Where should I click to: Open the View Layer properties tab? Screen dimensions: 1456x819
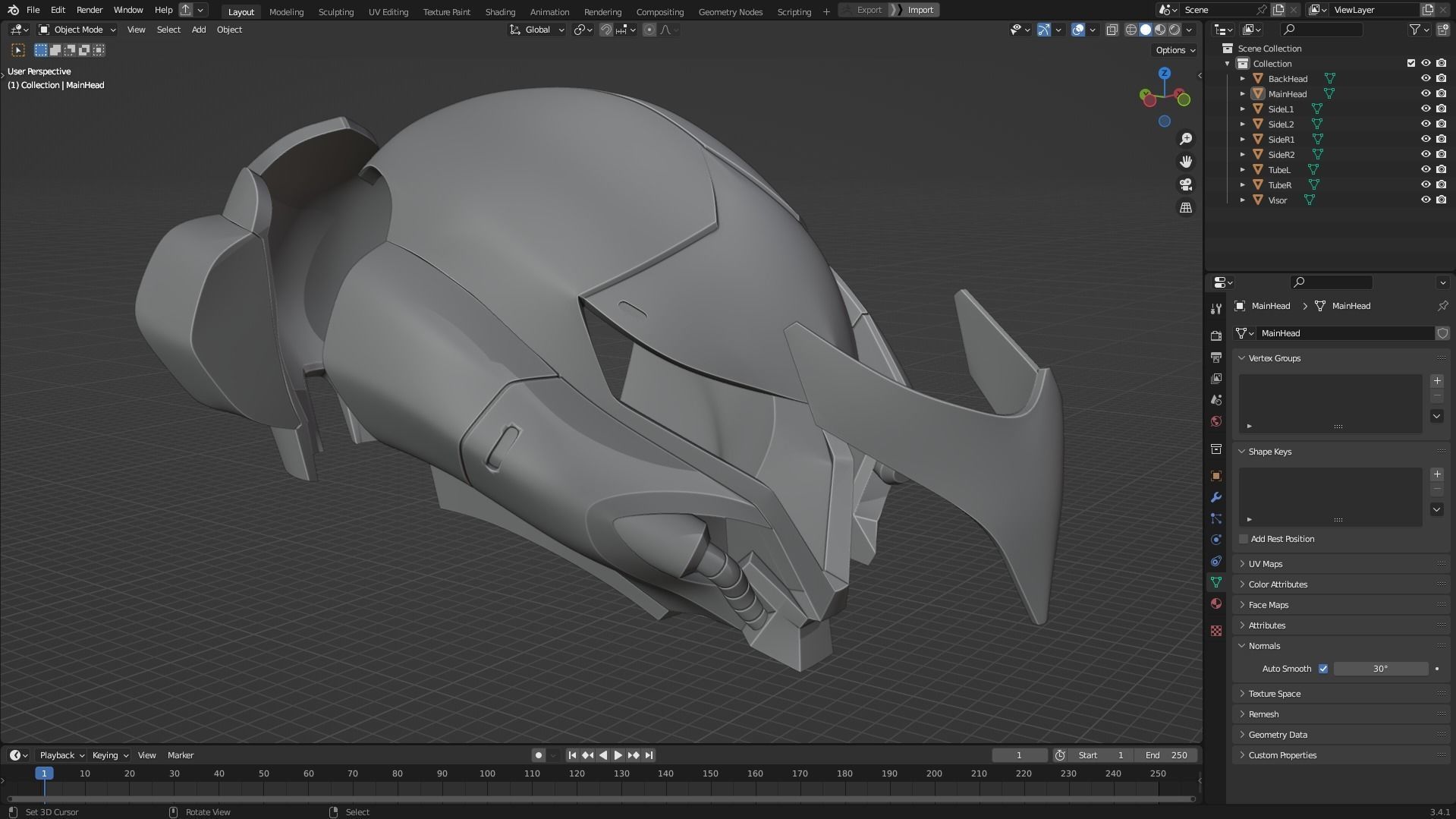(1216, 378)
